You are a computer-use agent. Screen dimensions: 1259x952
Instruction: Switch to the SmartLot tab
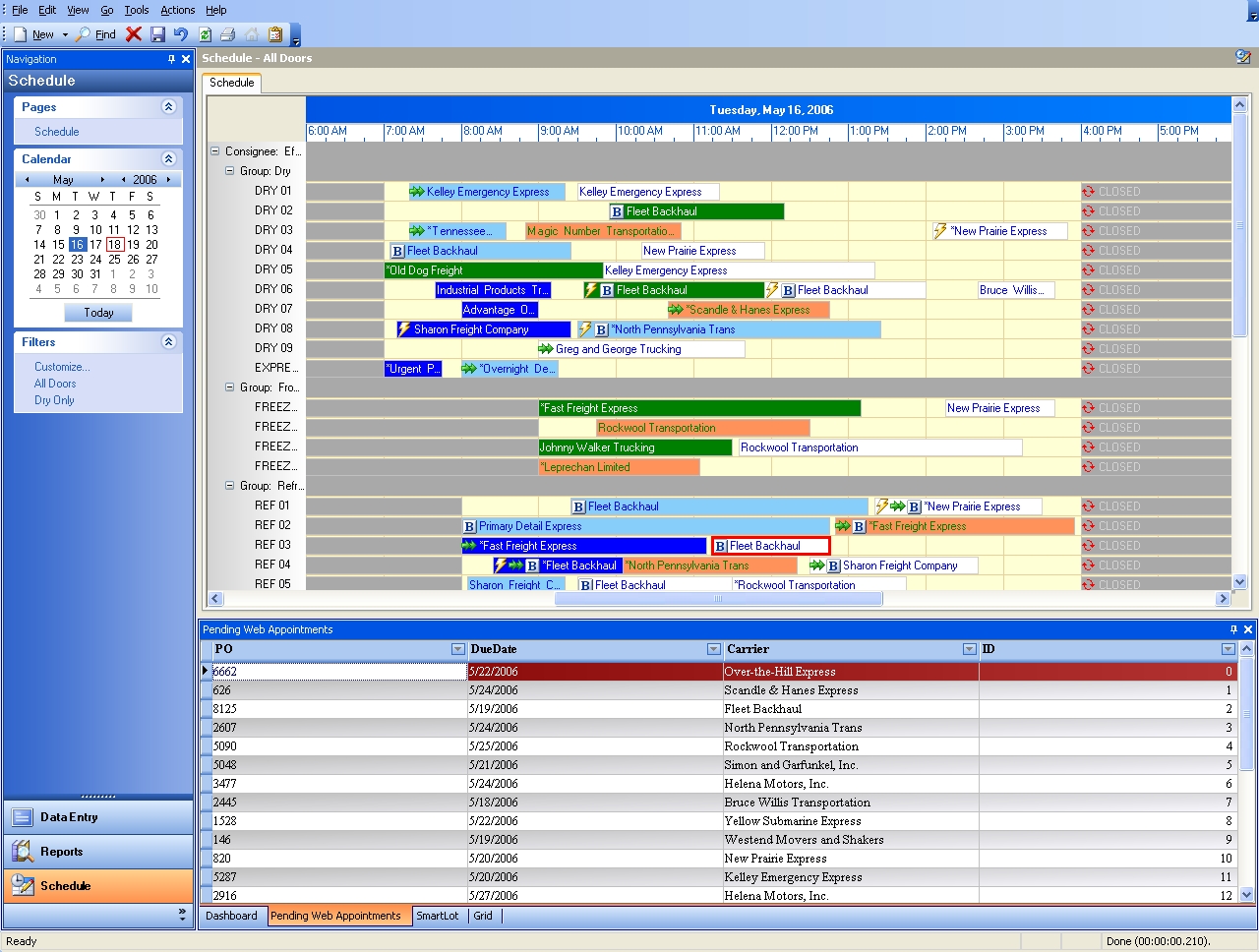pyautogui.click(x=437, y=916)
